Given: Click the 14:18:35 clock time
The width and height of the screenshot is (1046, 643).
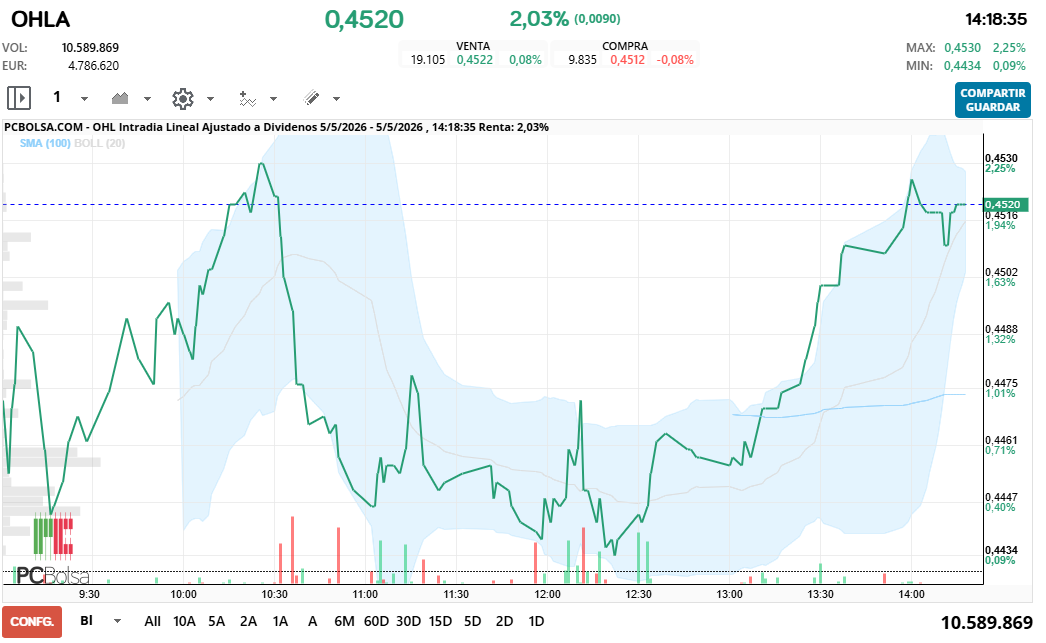Looking at the screenshot, I should 996,19.
